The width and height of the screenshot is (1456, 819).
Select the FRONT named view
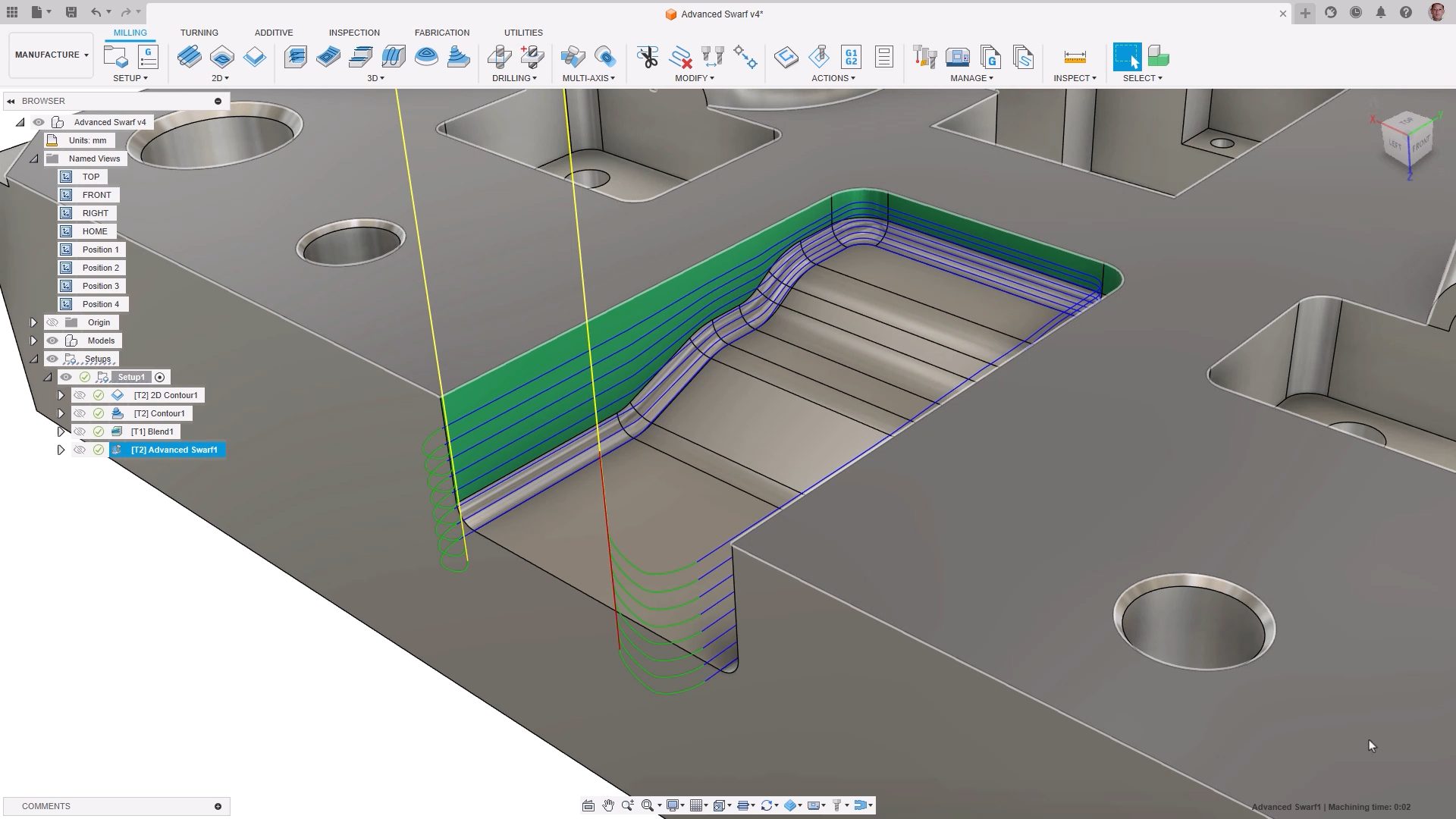[96, 195]
